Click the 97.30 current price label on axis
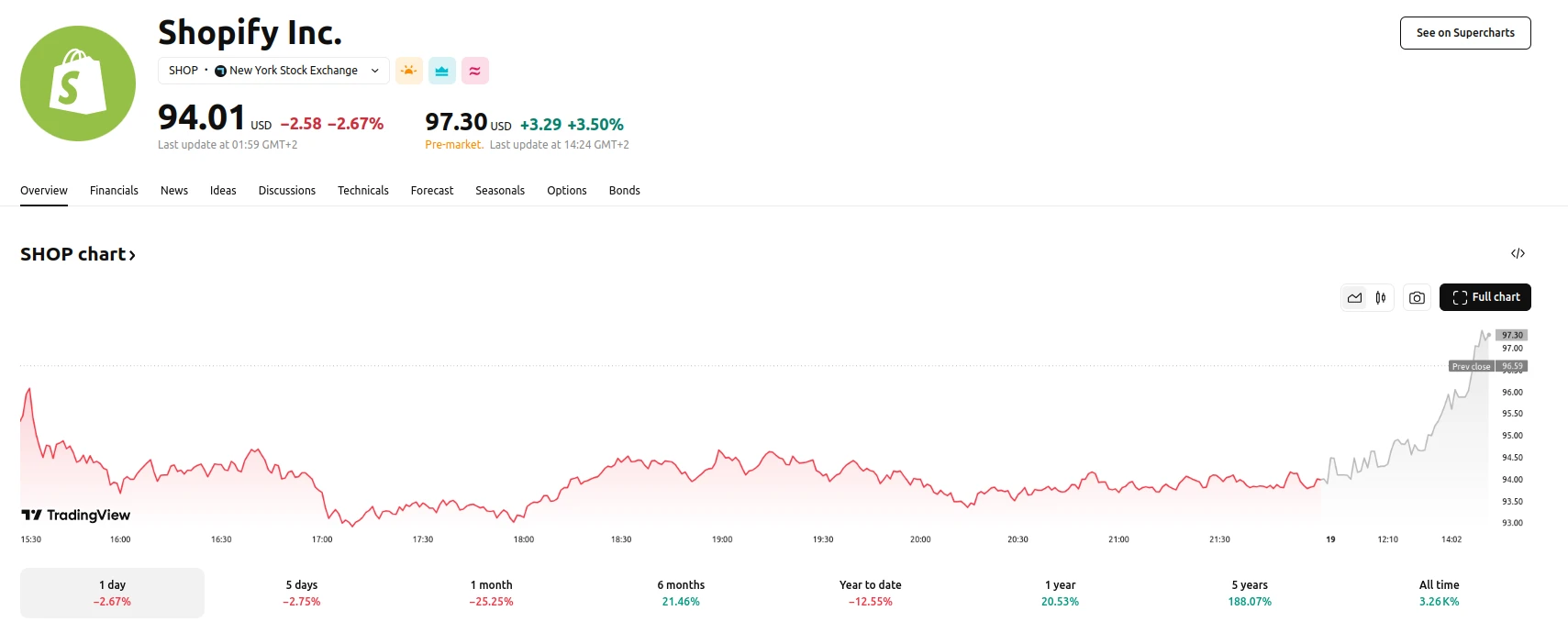Screen dimensions: 1568x633 coord(1512,335)
